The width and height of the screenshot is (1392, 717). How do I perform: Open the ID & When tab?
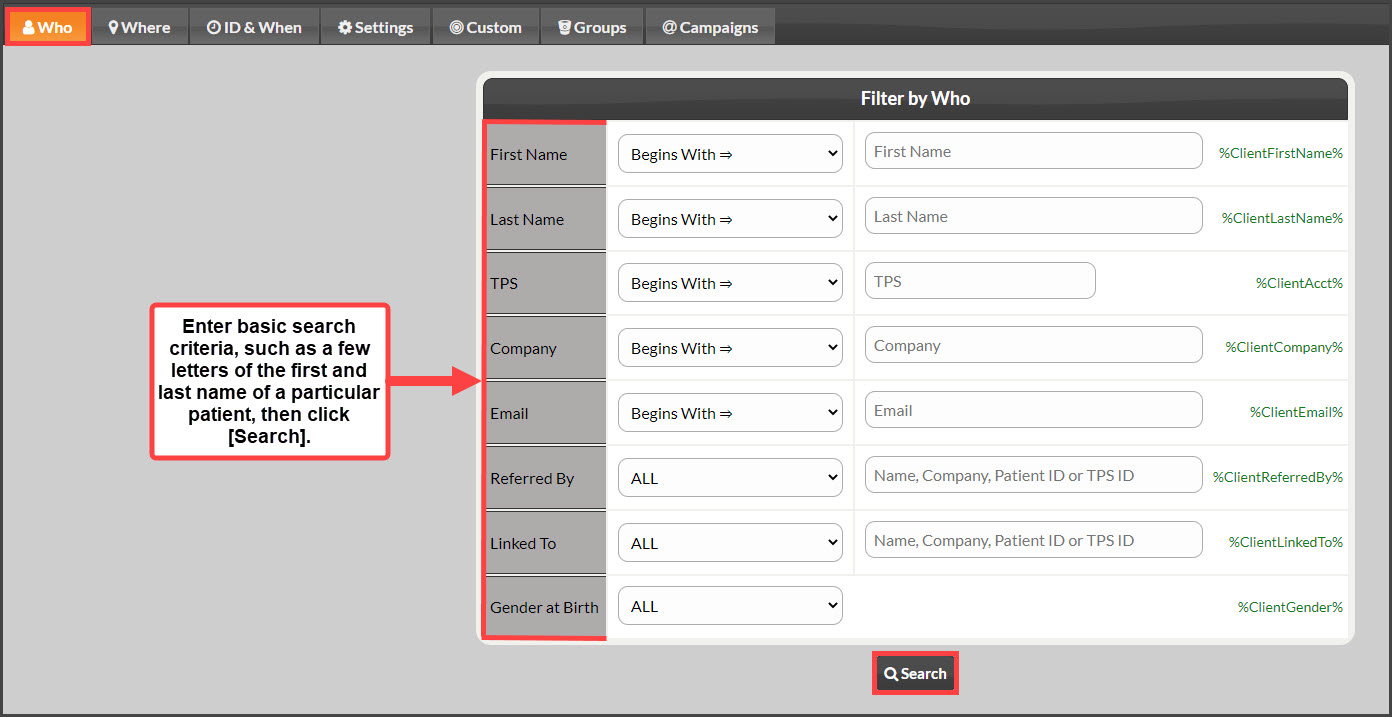[x=255, y=27]
